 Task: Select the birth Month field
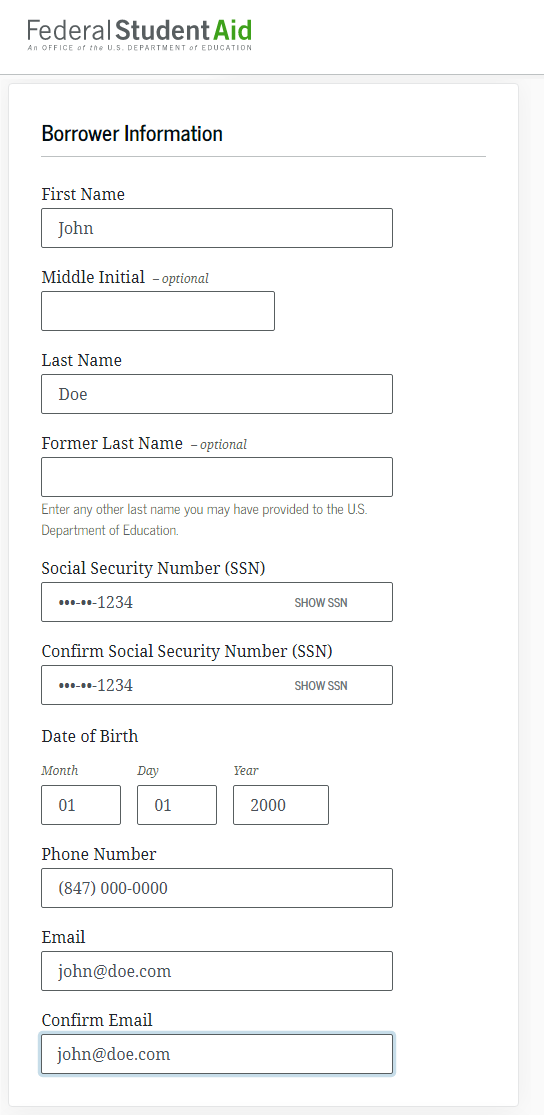(81, 805)
